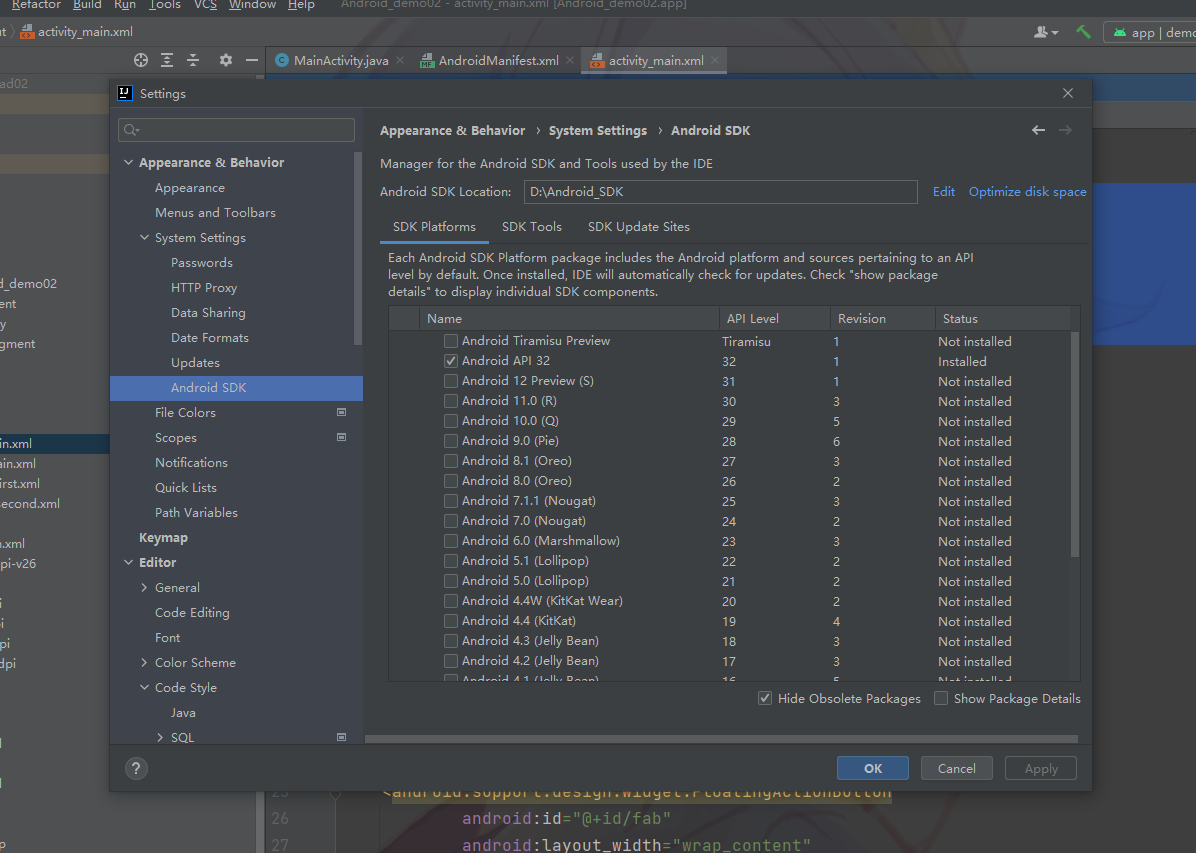Image resolution: width=1196 pixels, height=853 pixels.
Task: Check the Android 10.0 (Q) checkbox
Action: (451, 421)
